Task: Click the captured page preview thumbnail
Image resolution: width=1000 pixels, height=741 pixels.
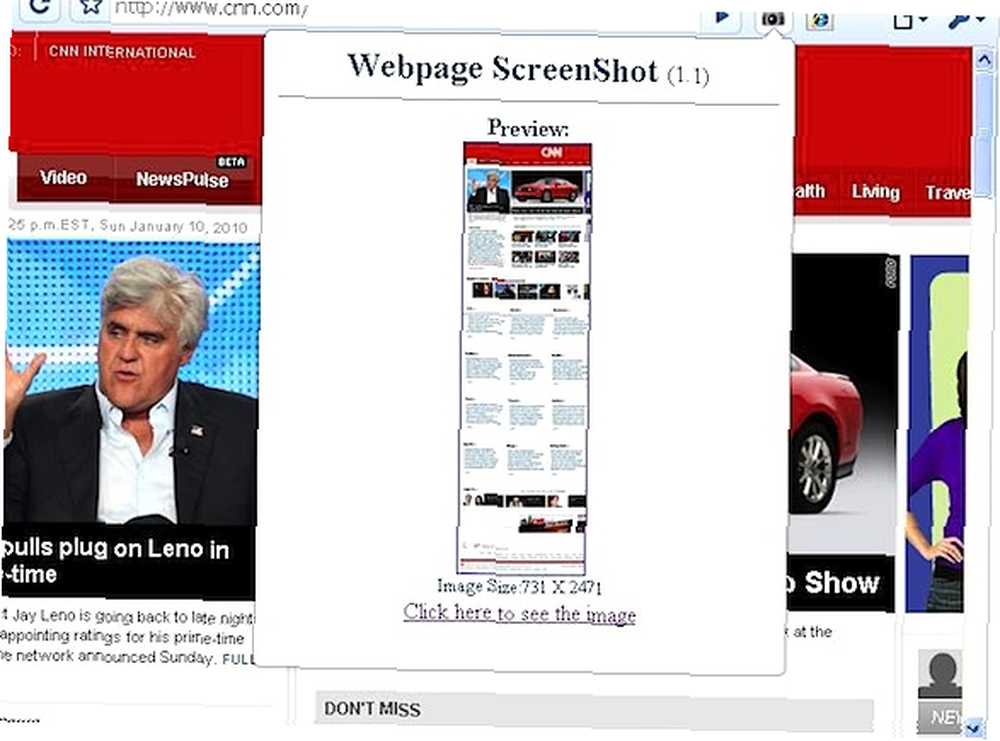Action: pyautogui.click(x=524, y=358)
